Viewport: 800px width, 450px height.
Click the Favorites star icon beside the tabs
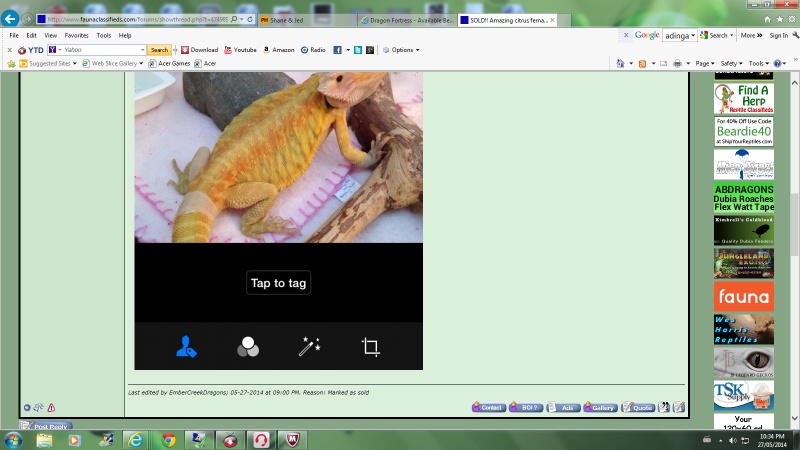pos(780,19)
